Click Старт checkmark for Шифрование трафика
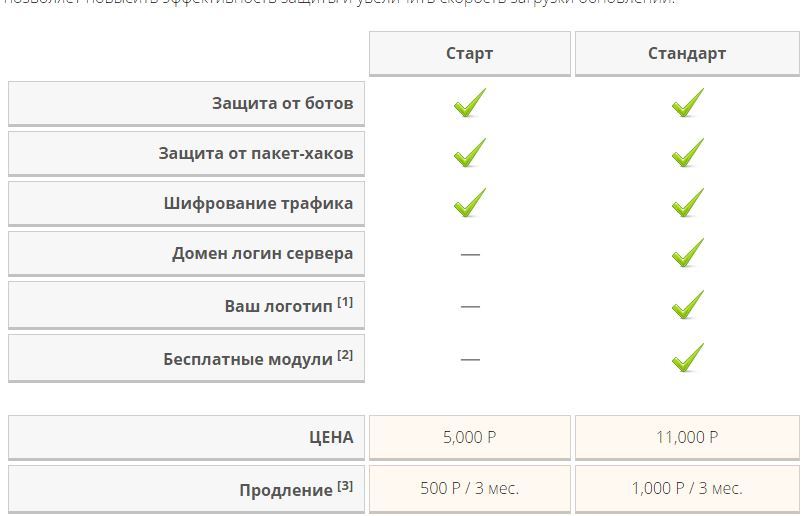 click(x=469, y=203)
